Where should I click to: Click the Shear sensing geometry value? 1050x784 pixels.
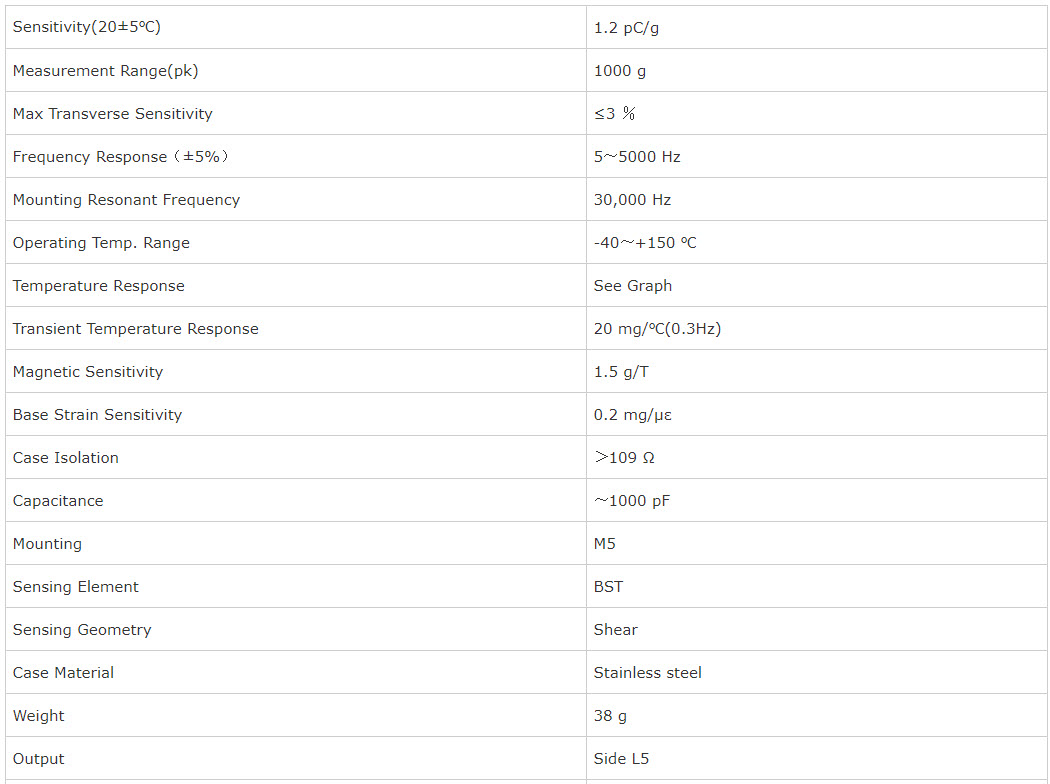tap(615, 630)
